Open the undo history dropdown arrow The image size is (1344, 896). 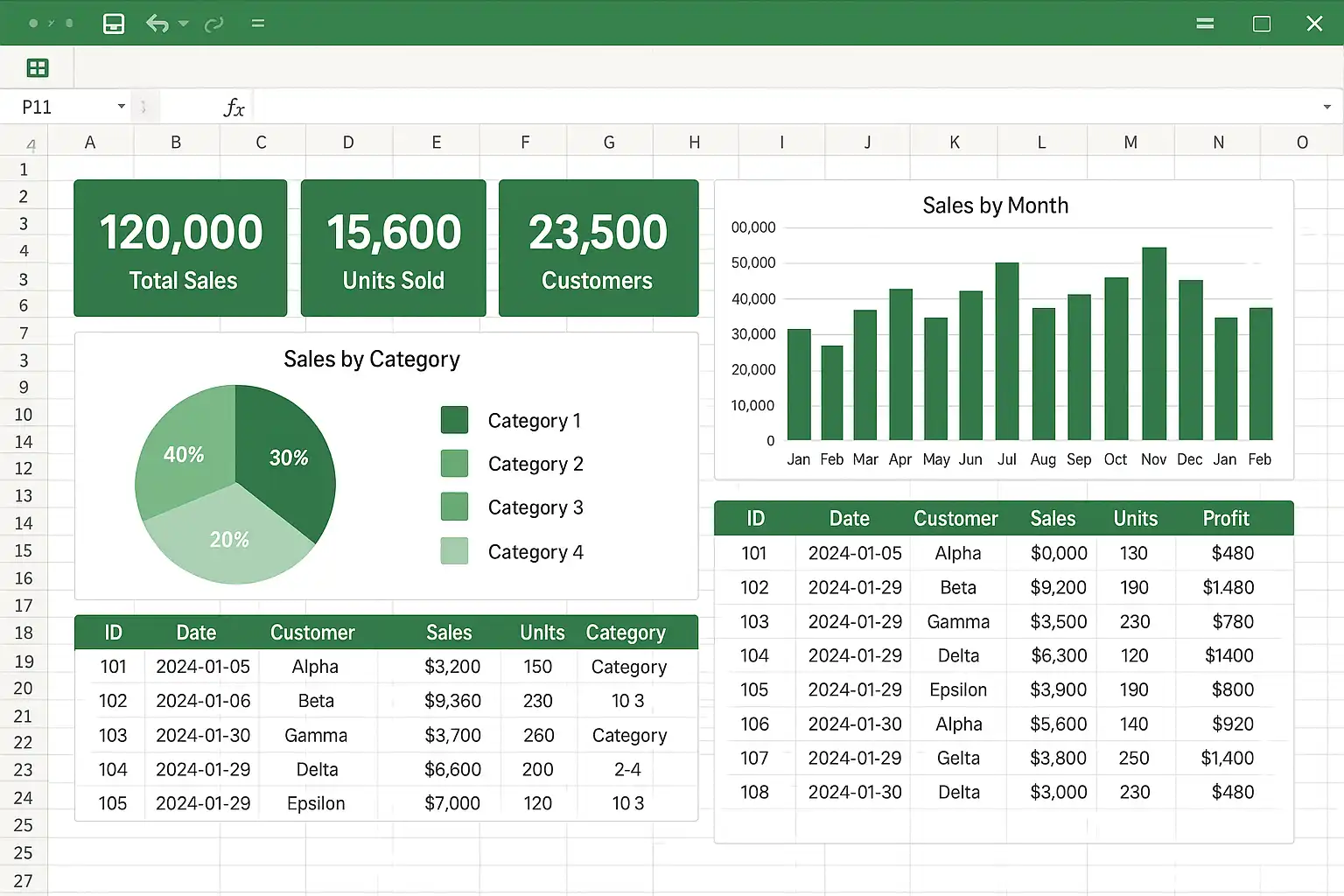tap(184, 24)
